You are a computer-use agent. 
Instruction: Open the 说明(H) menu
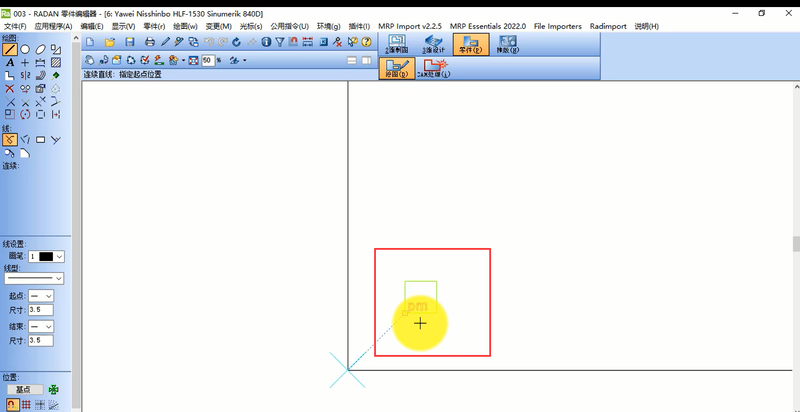[x=646, y=27]
